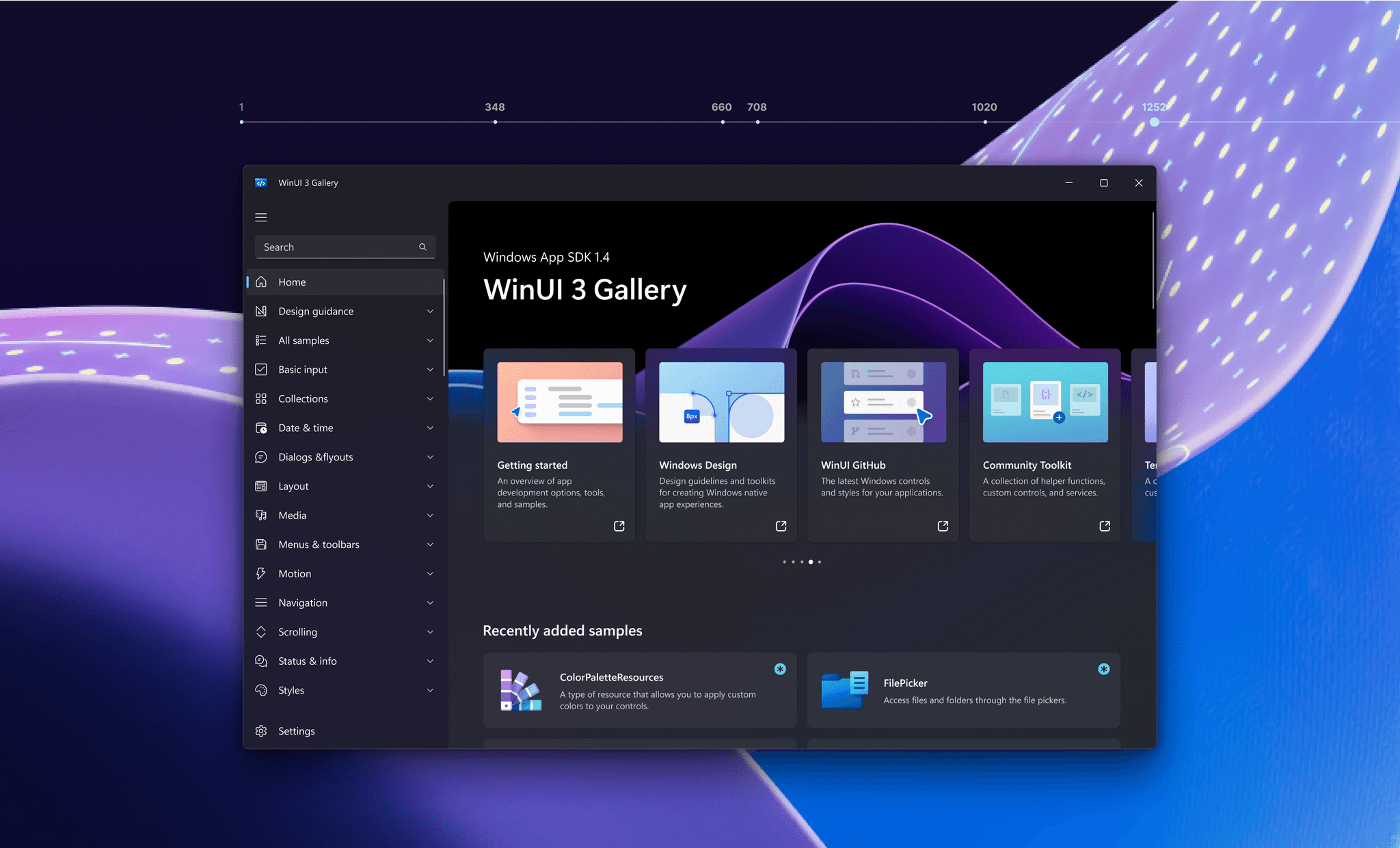Open the Settings gear item
The width and height of the screenshot is (1400, 848).
coord(295,731)
